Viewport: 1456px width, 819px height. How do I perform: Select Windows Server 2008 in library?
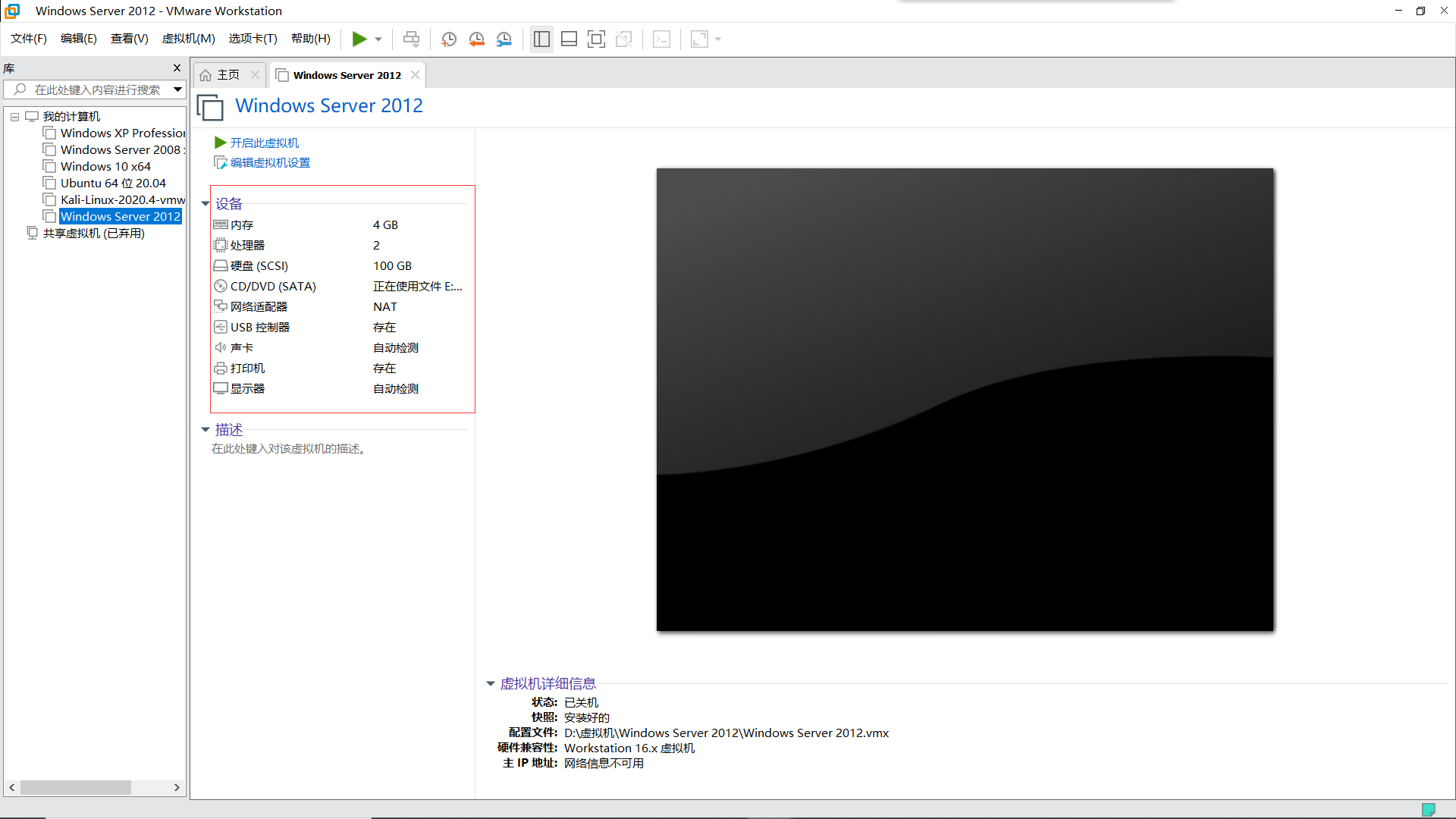tap(114, 149)
